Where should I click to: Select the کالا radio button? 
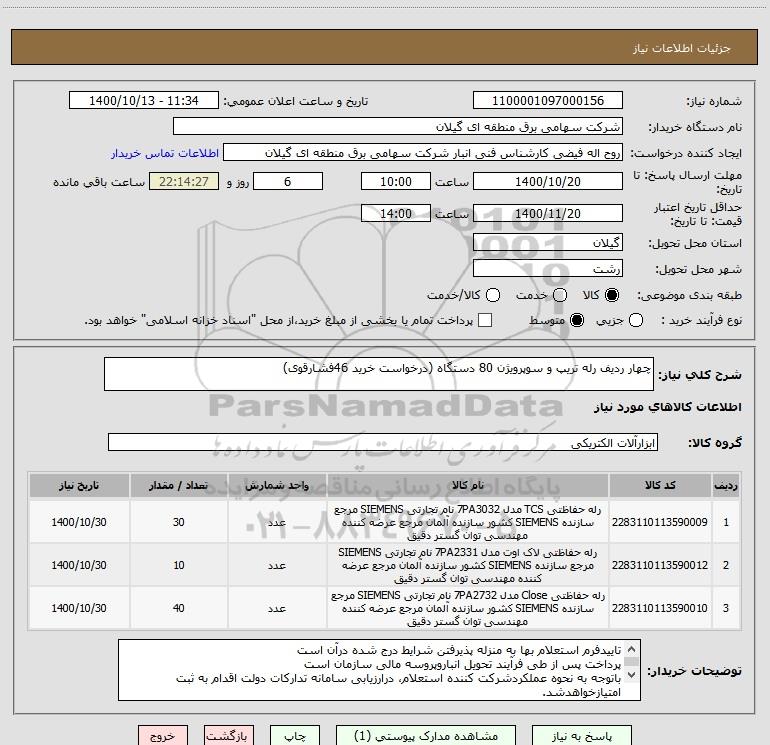(x=612, y=295)
